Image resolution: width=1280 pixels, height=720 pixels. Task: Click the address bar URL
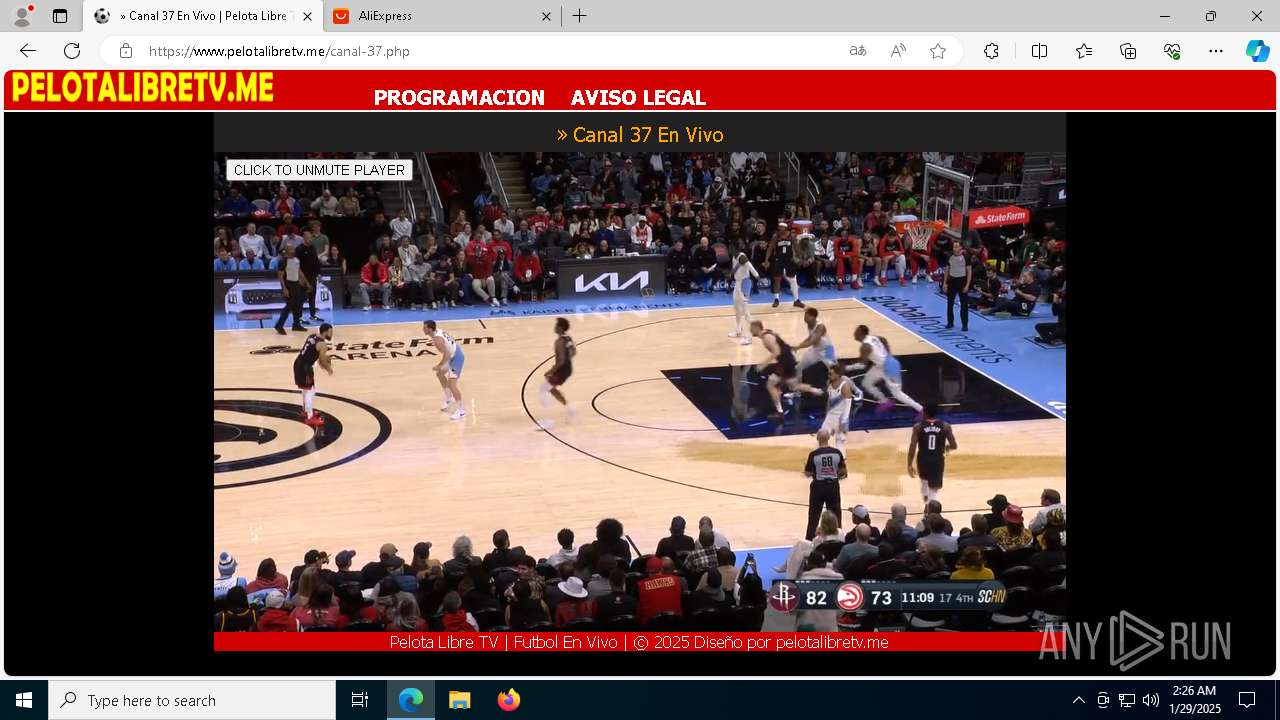click(x=279, y=51)
